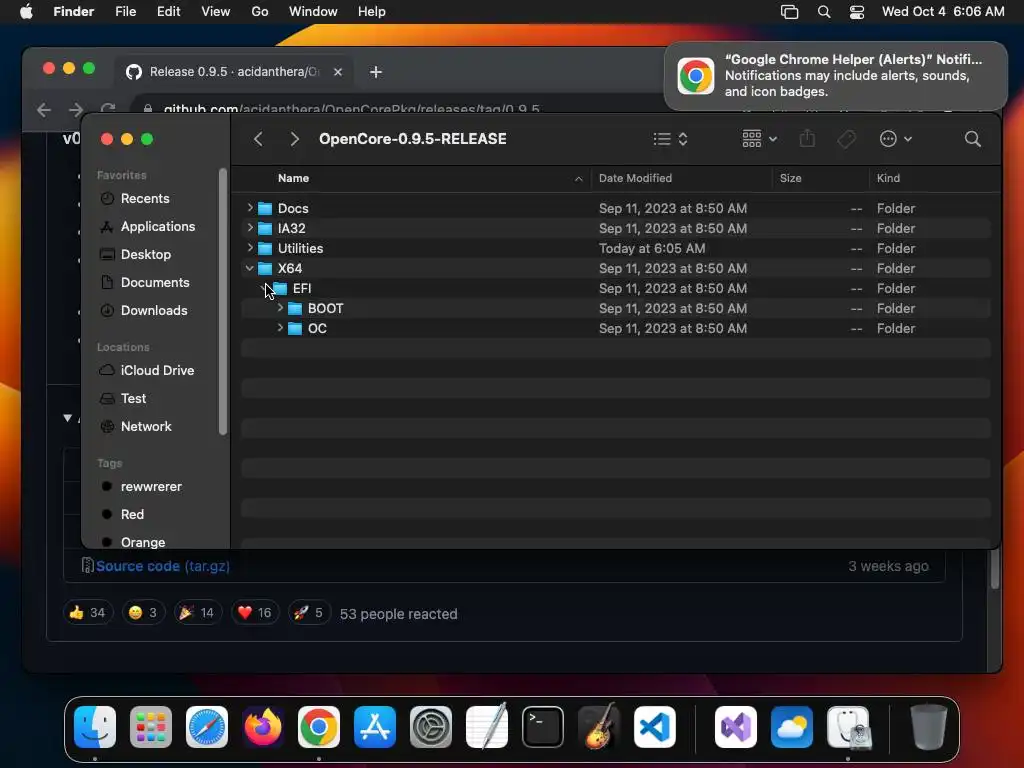Open the View menu

point(216,12)
